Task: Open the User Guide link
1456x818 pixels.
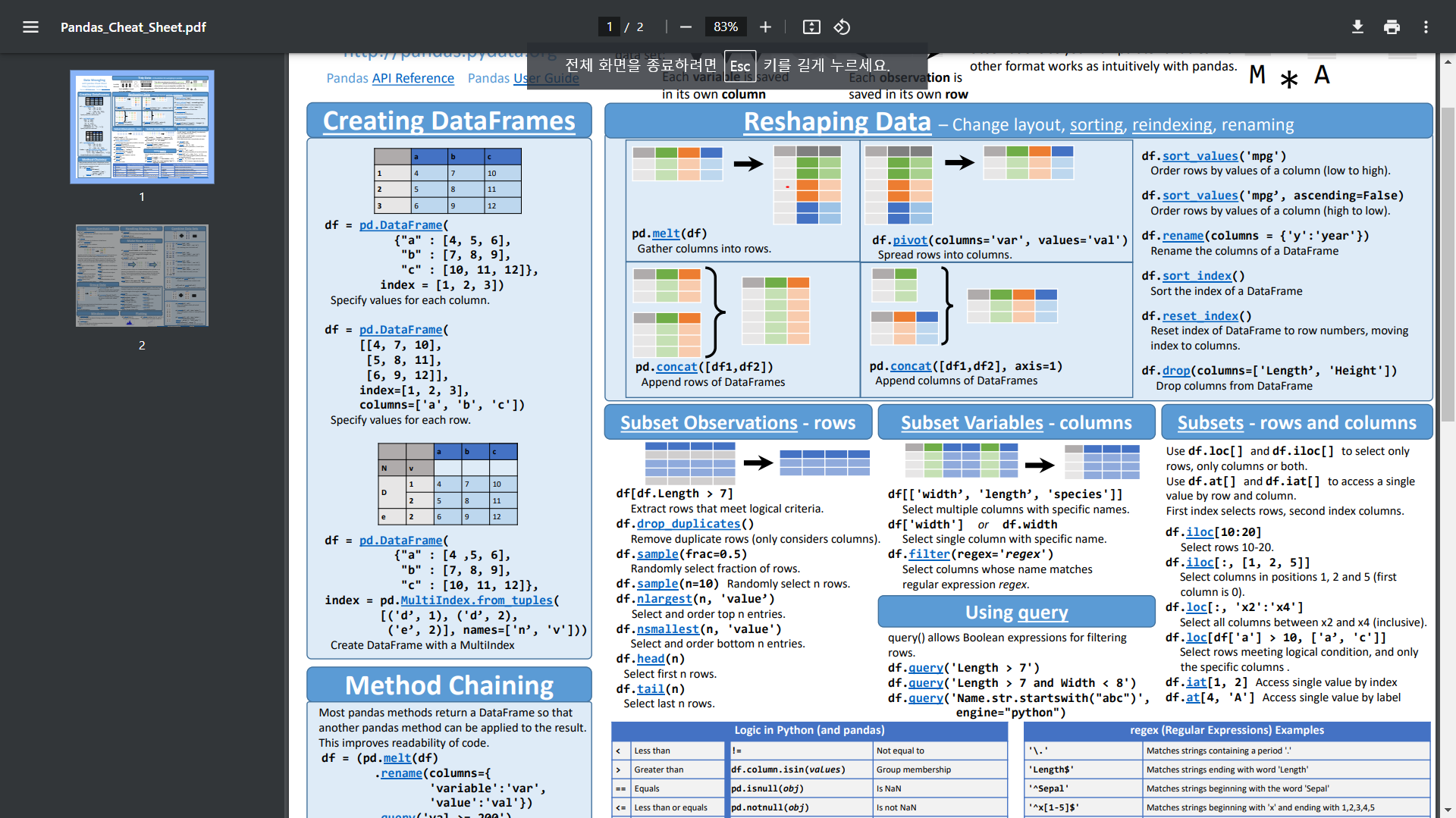Action: coord(546,78)
